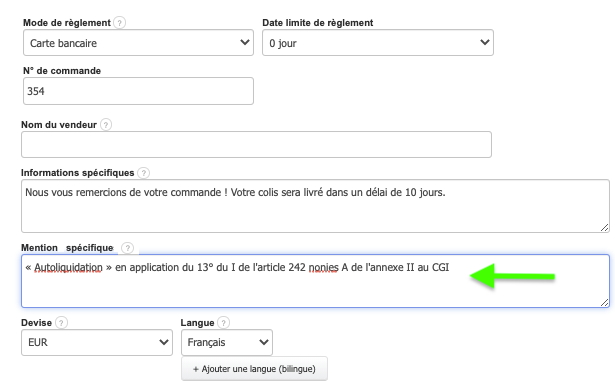Click the N° de commande label
Screen dimensions: 615x382
pos(62,71)
